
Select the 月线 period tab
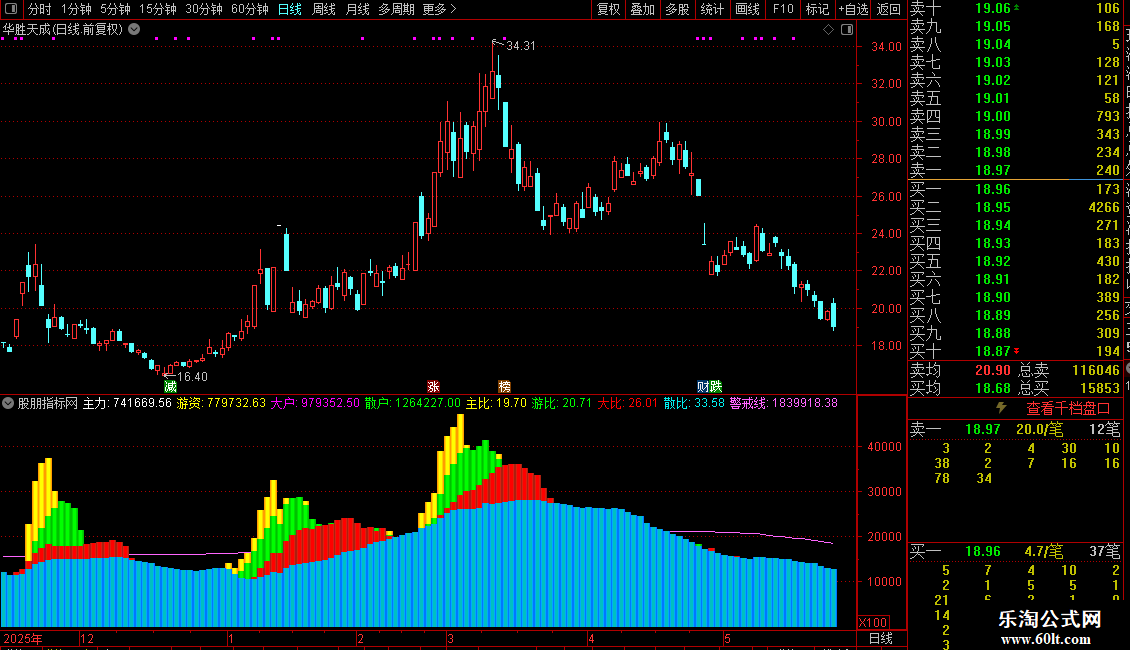click(357, 9)
